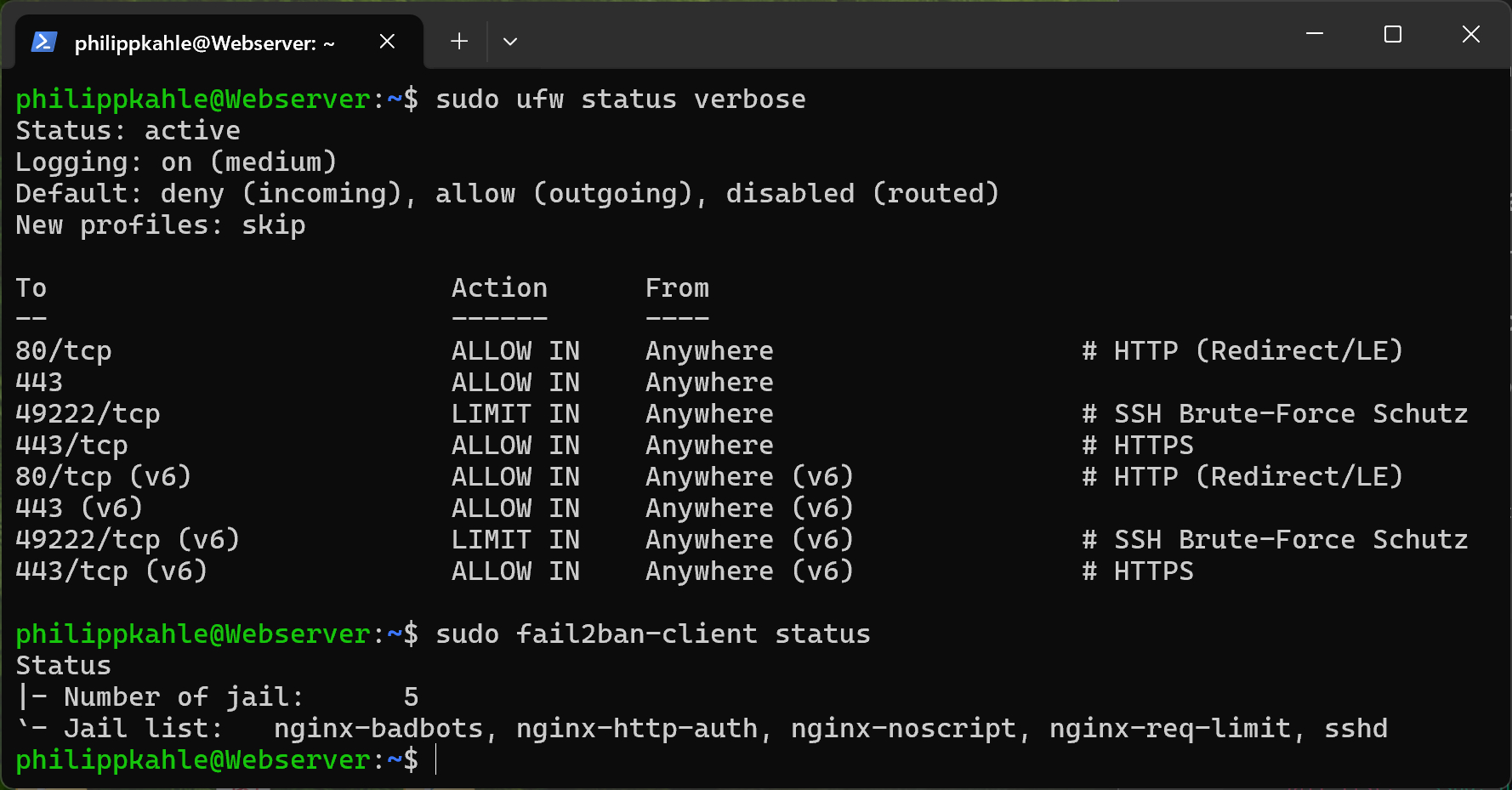
Task: Click the 'sudo fail2ban-client status' command text
Action: pos(652,634)
